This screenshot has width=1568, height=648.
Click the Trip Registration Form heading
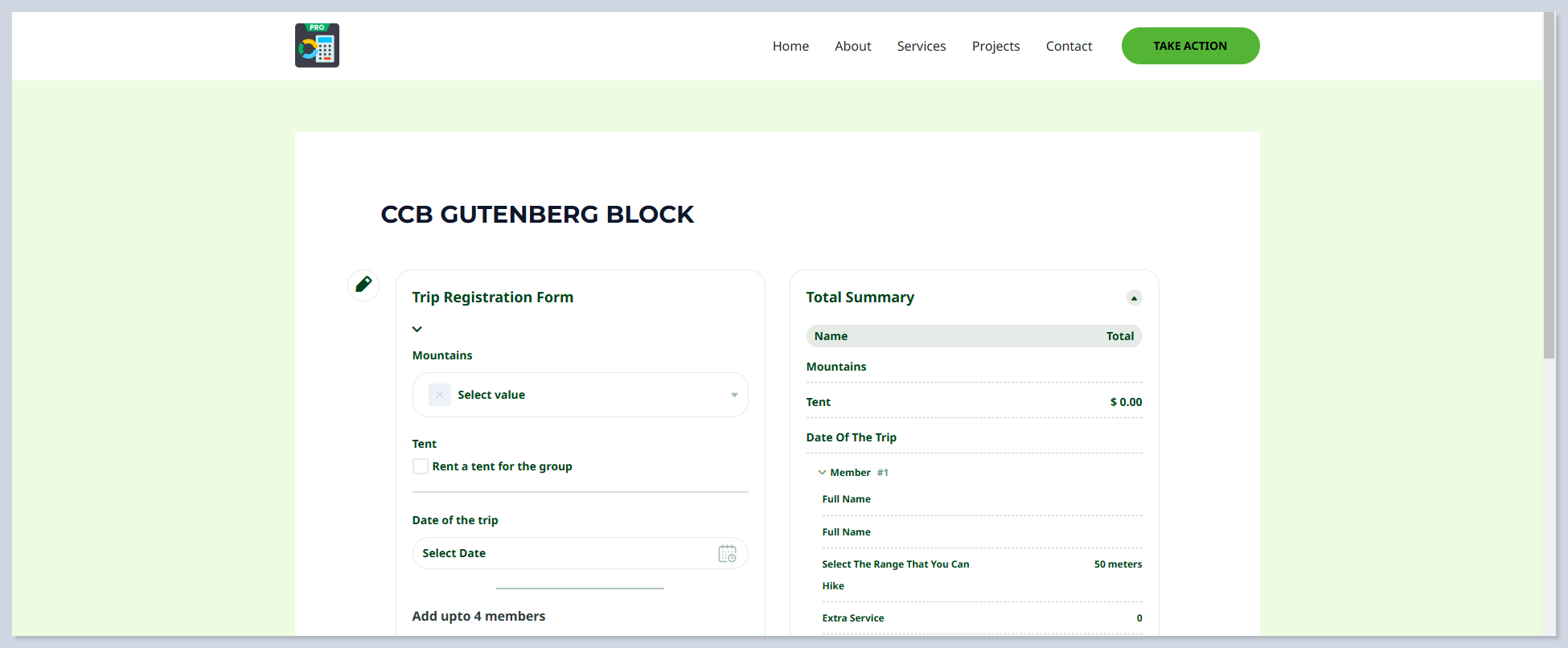click(x=493, y=297)
